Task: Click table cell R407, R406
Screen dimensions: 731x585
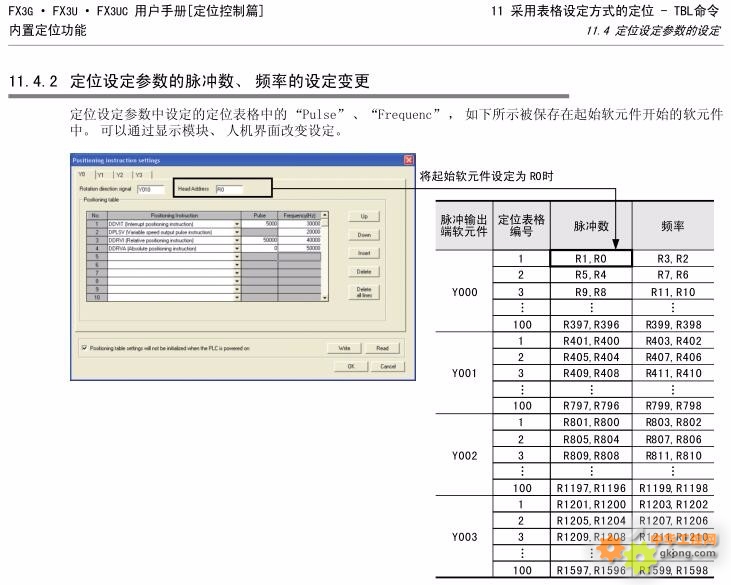Action: pos(673,358)
